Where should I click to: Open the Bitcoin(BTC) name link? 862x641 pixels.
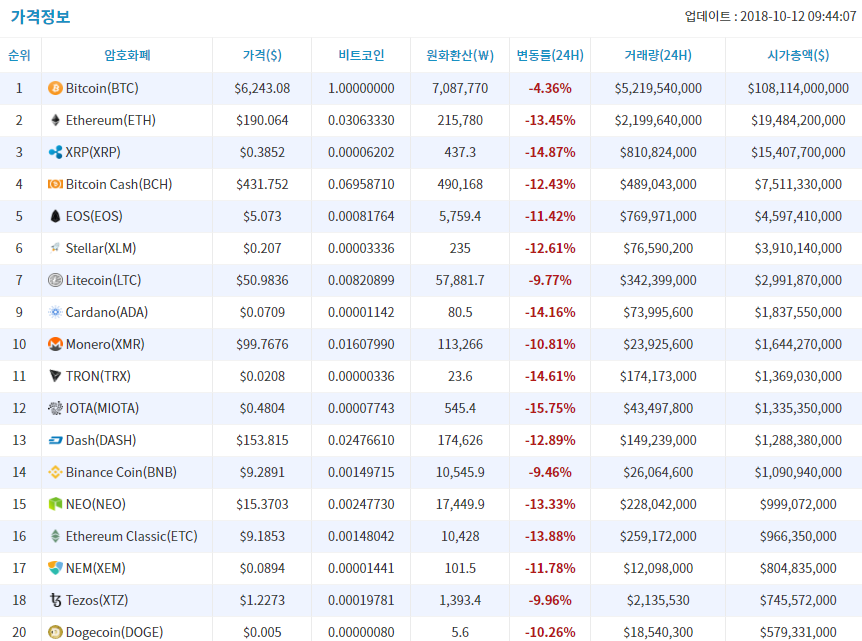[x=102, y=88]
